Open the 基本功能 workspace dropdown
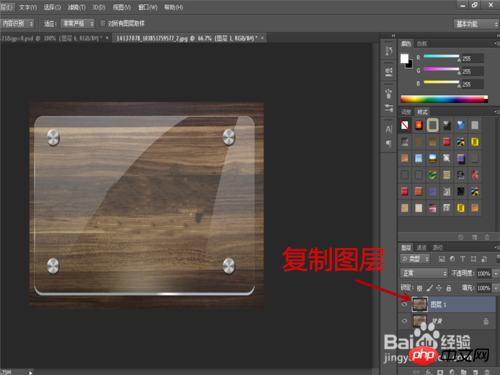Image resolution: width=500 pixels, height=375 pixels. (476, 24)
